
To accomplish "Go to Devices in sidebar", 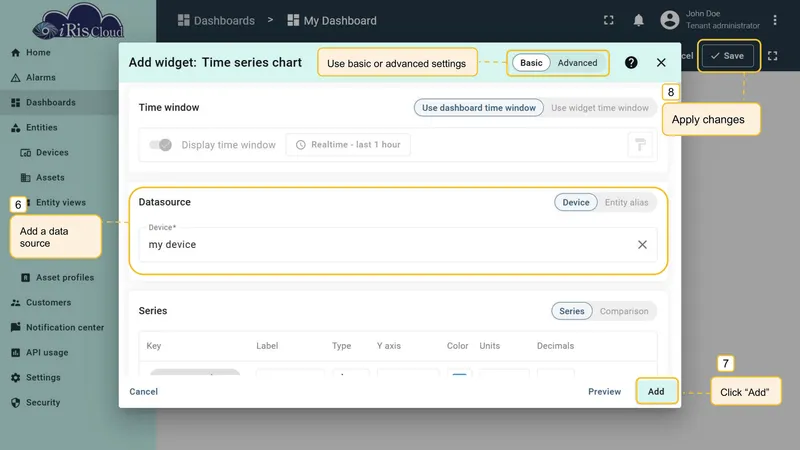I will pos(44,153).
